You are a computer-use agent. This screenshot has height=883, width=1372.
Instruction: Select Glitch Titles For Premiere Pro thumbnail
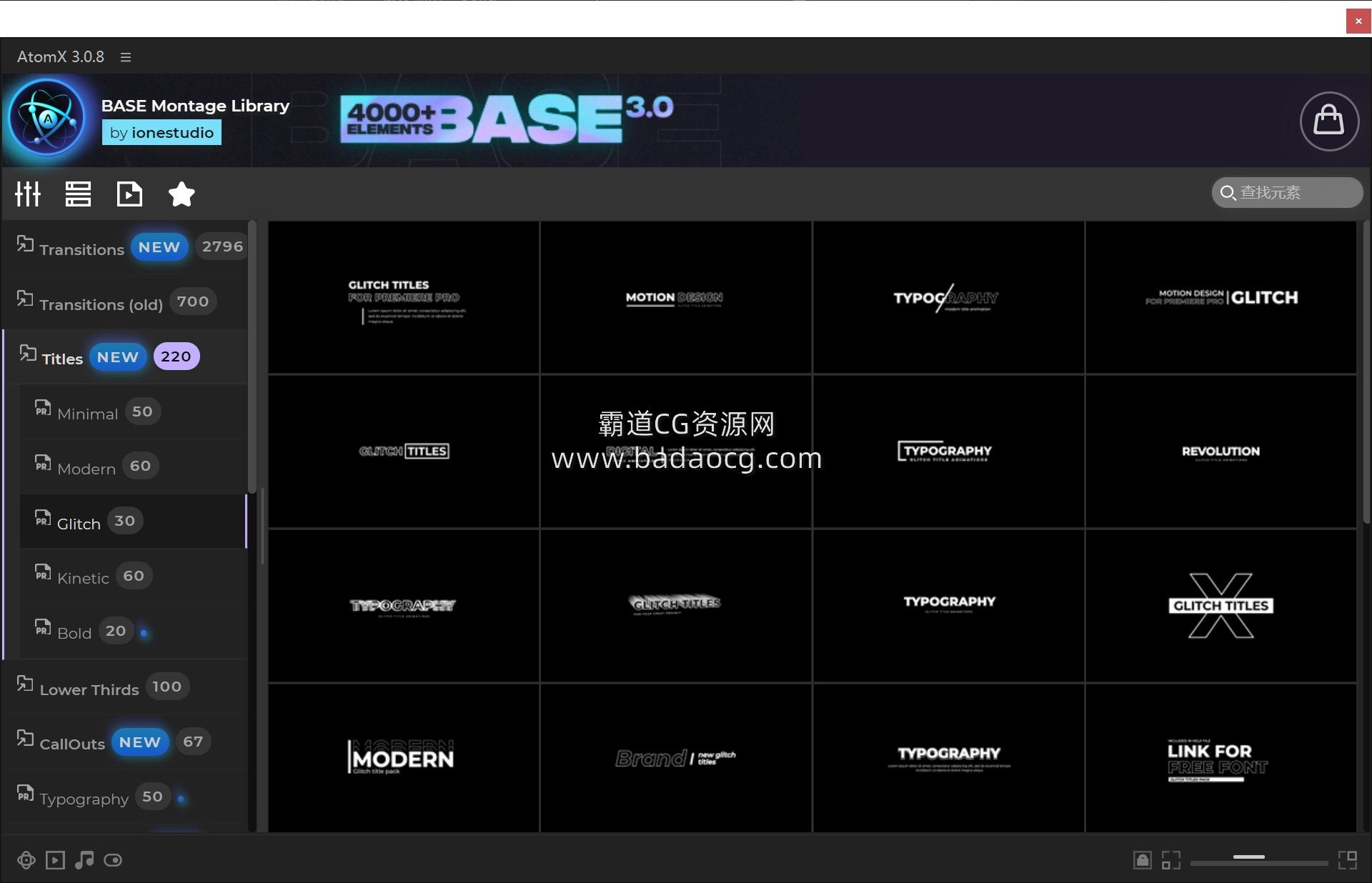(x=404, y=297)
